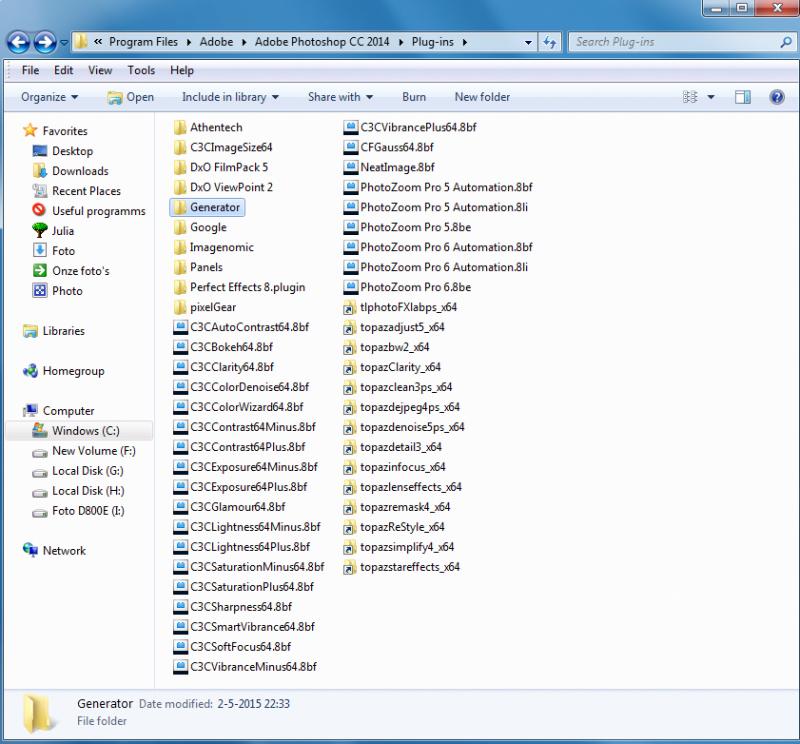Expand the address bar history dropdown

pyautogui.click(x=528, y=42)
